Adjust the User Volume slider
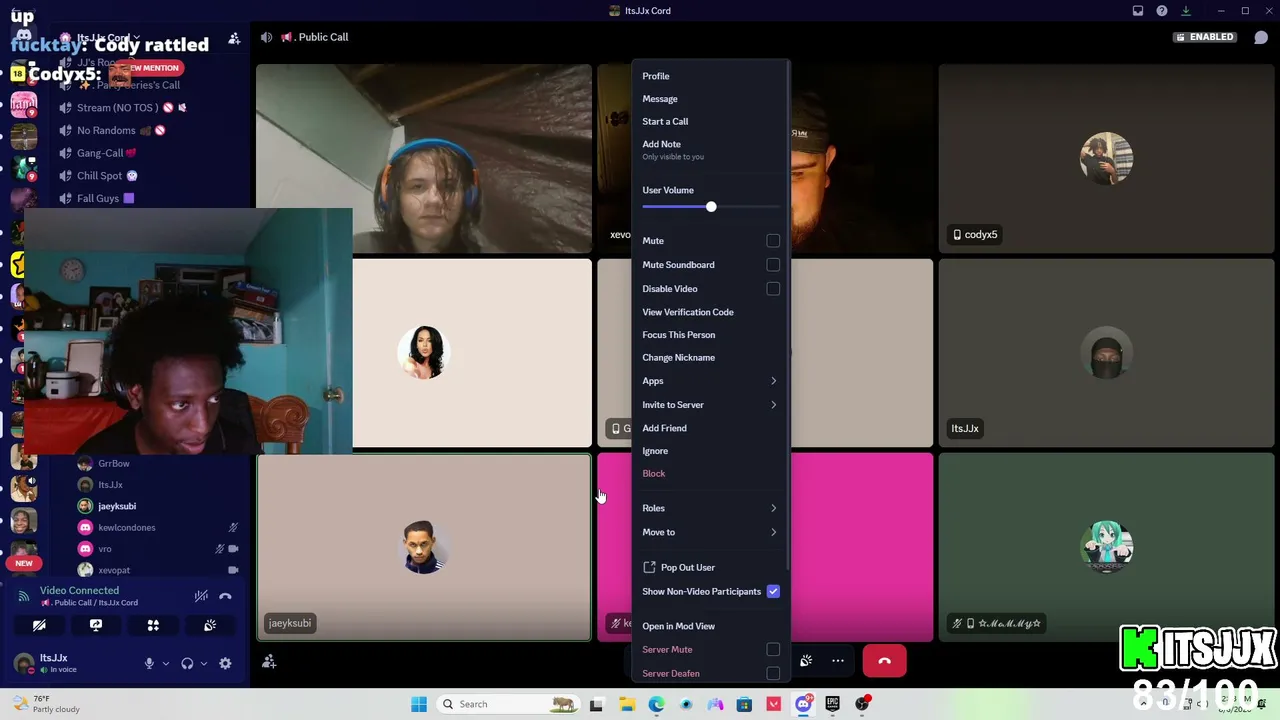The width and height of the screenshot is (1280, 720). (711, 207)
